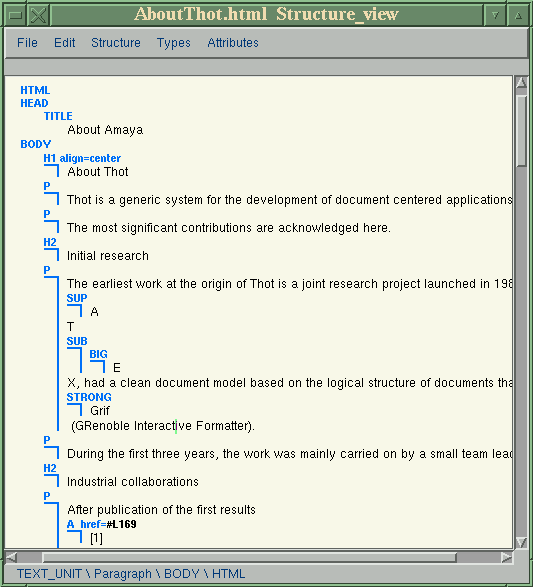Screen dimensions: 533x587
Task: Select the BODY element in structure tree
Action: coord(36,144)
